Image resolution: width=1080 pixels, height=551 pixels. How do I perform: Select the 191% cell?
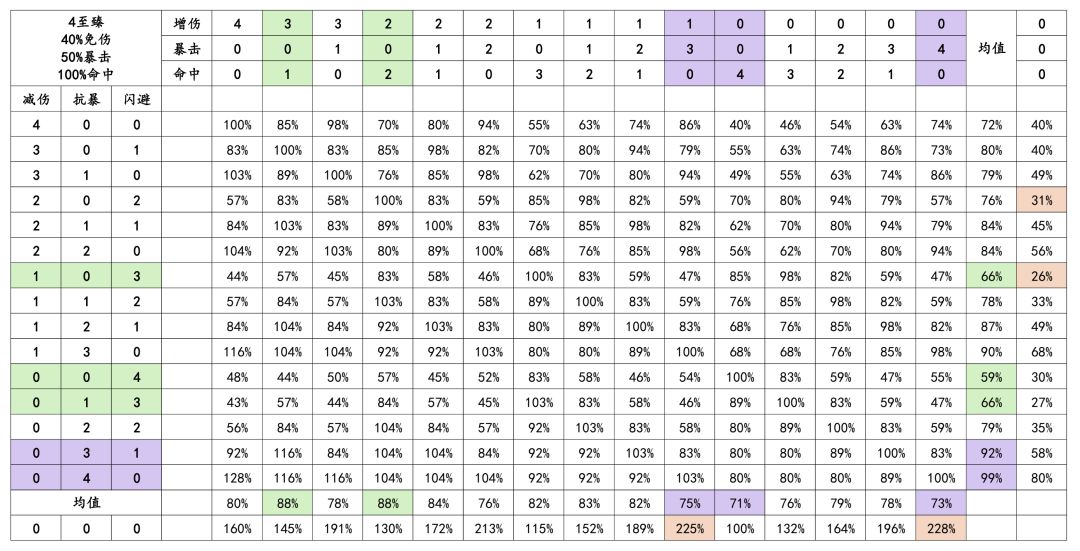click(338, 528)
